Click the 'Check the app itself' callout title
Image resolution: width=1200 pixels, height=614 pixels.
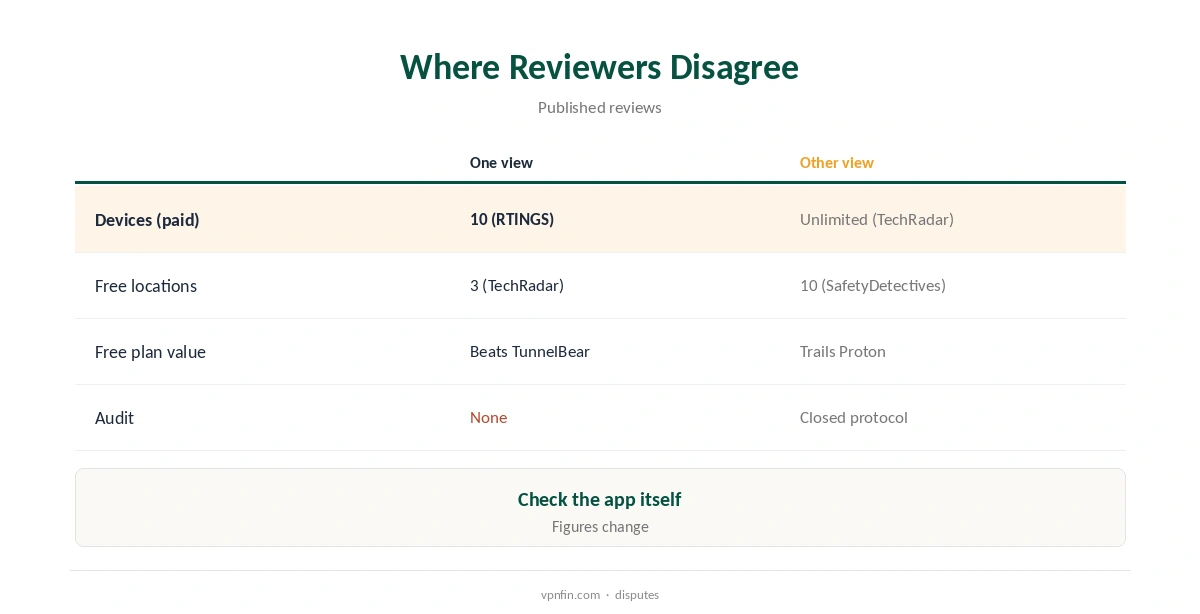coord(600,499)
